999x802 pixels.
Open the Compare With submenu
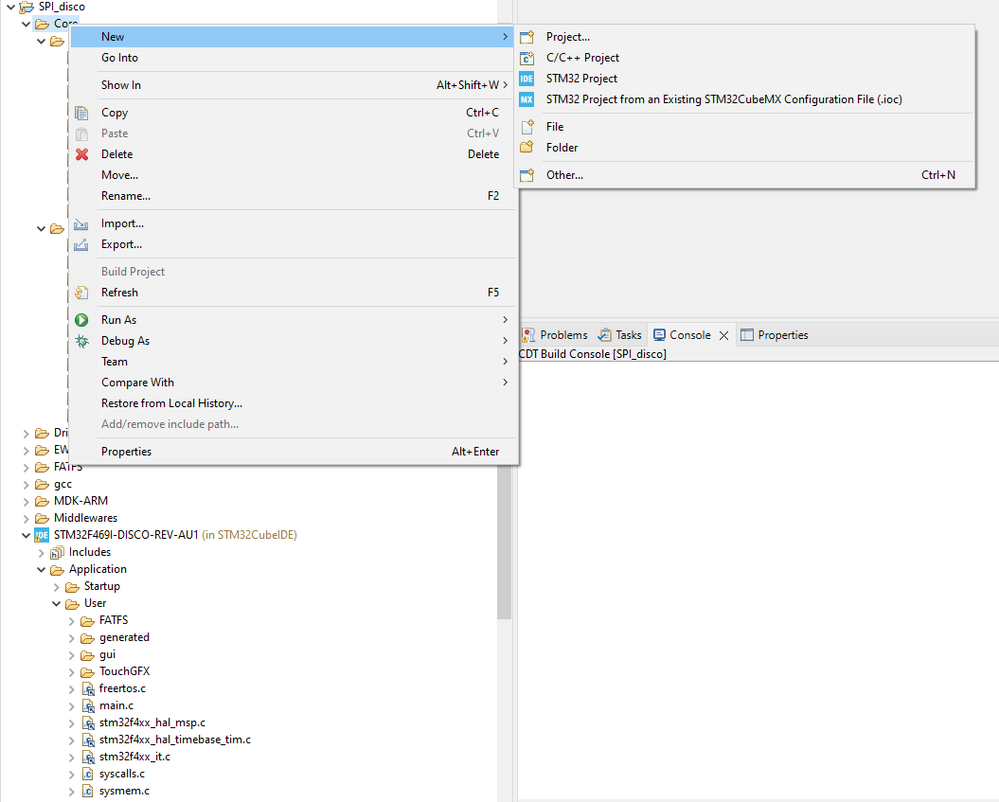294,383
